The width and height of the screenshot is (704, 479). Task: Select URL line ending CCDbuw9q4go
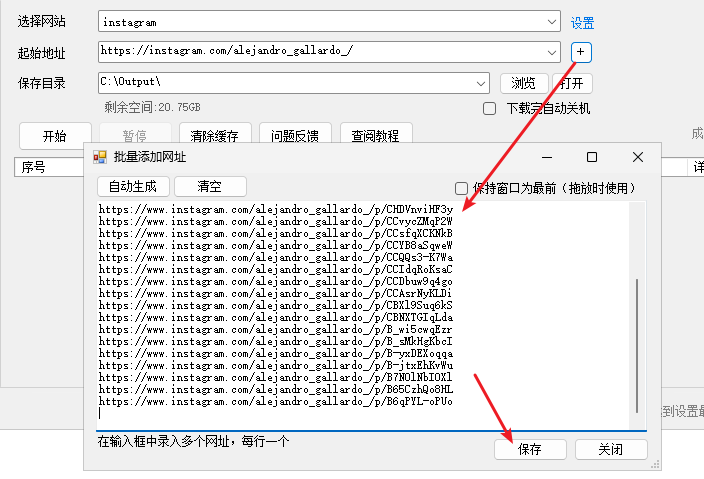pos(276,281)
